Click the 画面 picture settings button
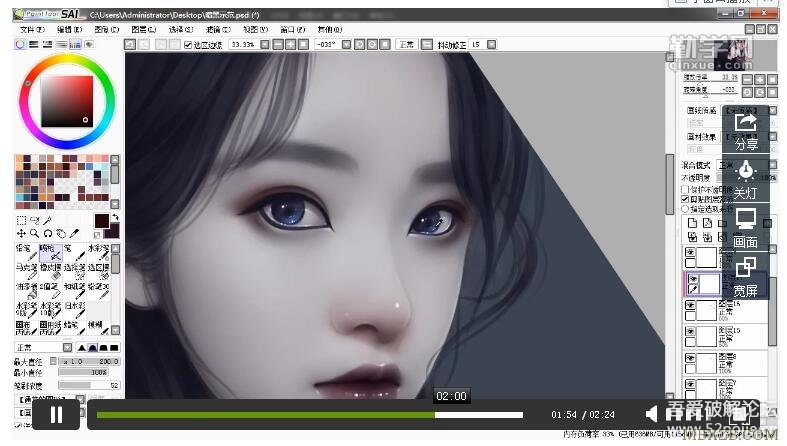The width and height of the screenshot is (787, 446). 746,229
